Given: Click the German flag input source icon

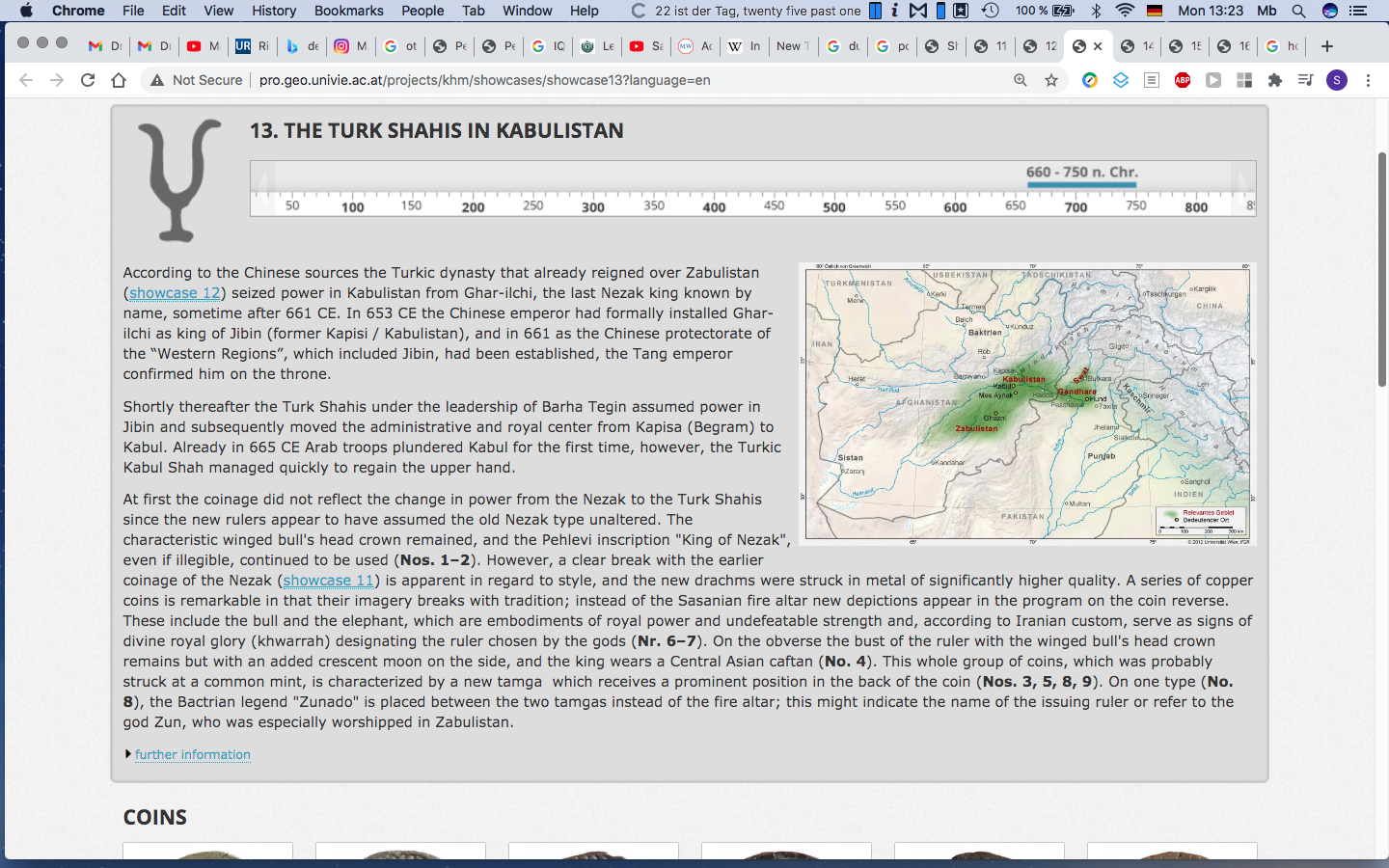Looking at the screenshot, I should [x=1155, y=11].
